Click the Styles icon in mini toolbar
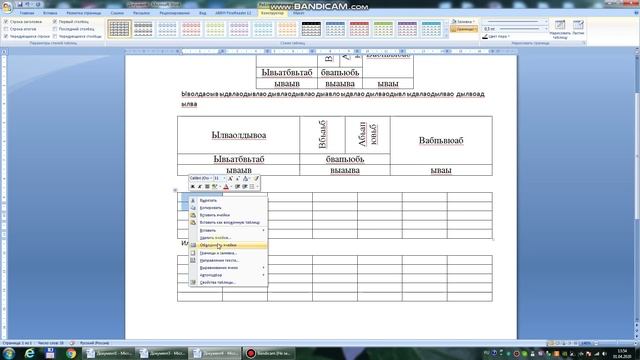Screen dimensions: 640x360 246,178
